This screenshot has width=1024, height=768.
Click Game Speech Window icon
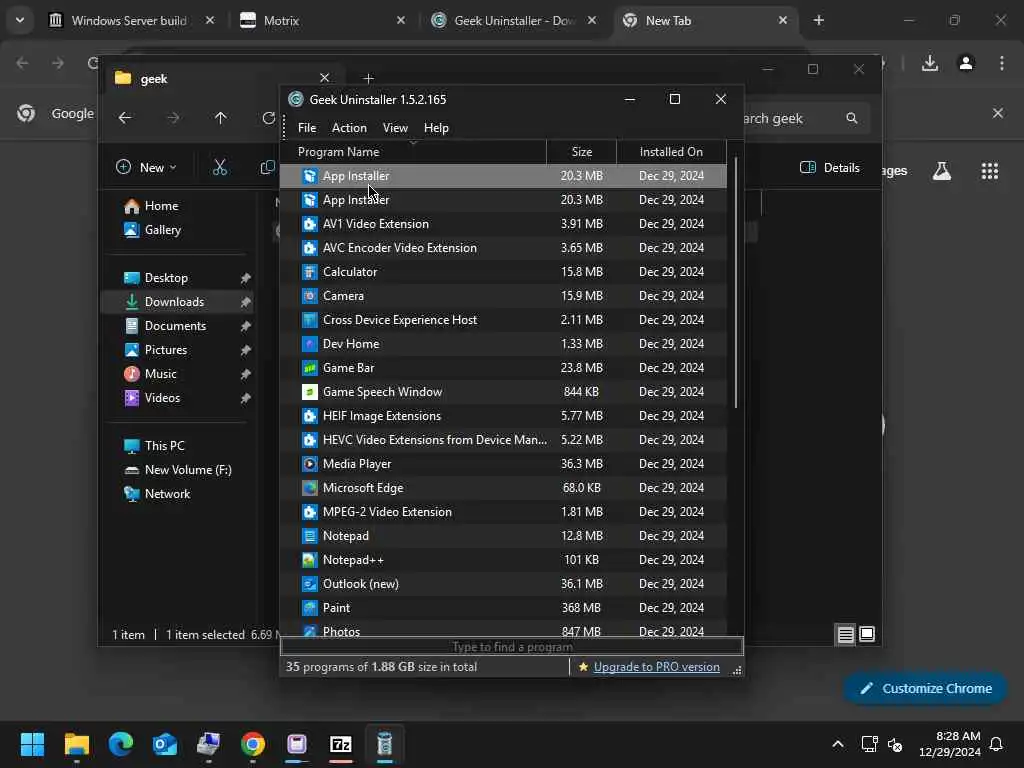point(310,392)
